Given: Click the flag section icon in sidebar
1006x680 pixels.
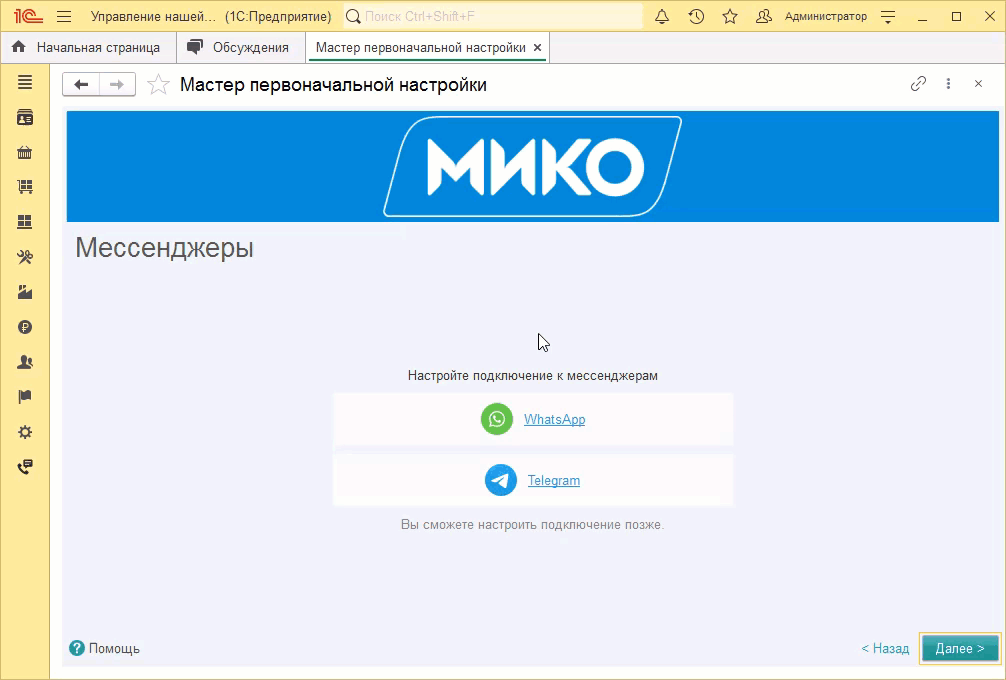Looking at the screenshot, I should [x=26, y=396].
